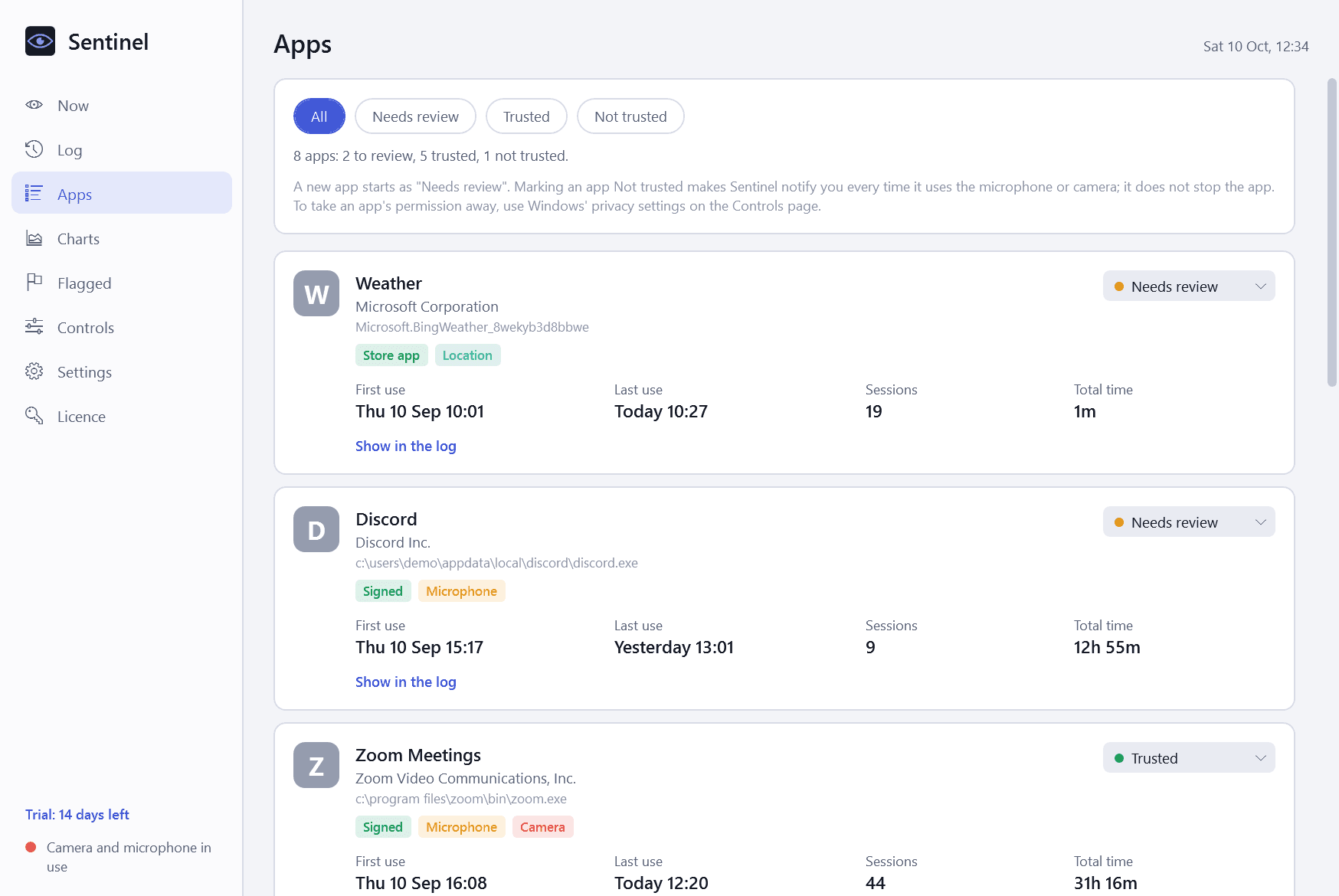
Task: Click the flag icon beside Flagged
Action: (x=34, y=283)
